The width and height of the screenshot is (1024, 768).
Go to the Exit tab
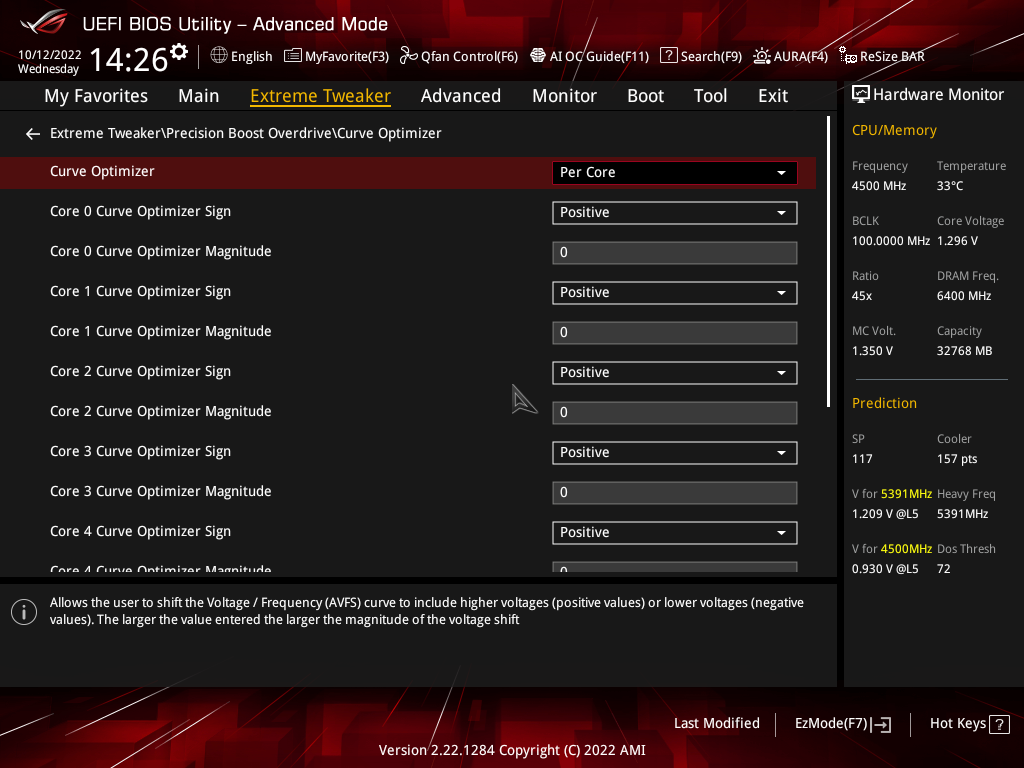point(773,96)
